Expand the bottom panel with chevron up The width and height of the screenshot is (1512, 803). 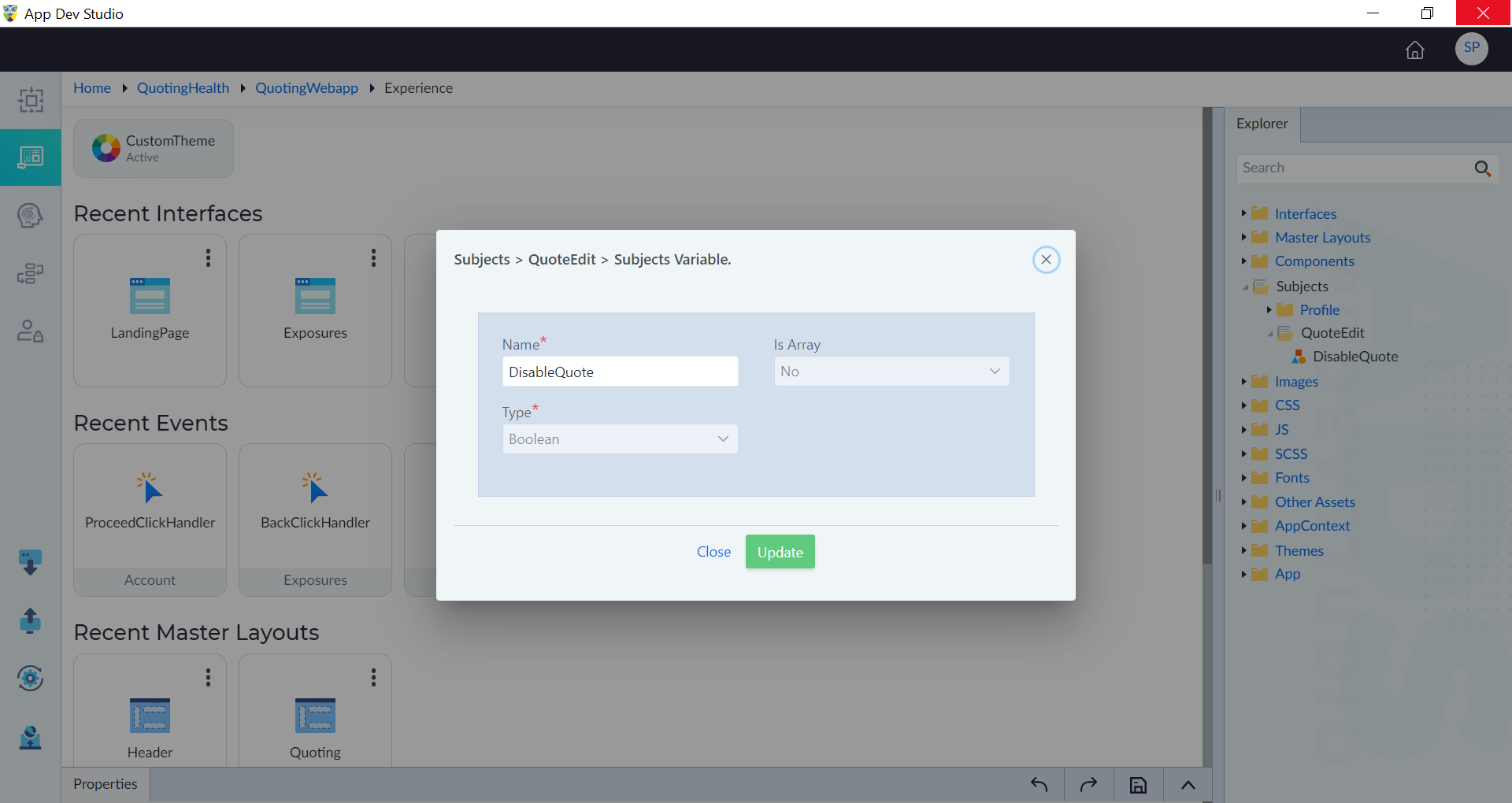[1188, 785]
